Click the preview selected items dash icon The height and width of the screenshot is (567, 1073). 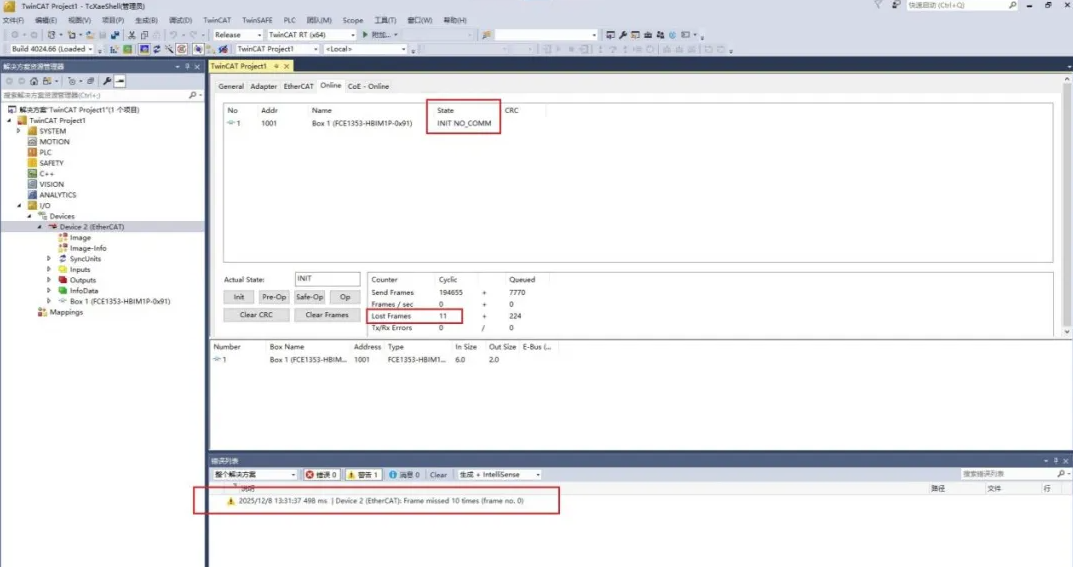pyautogui.click(x=120, y=81)
